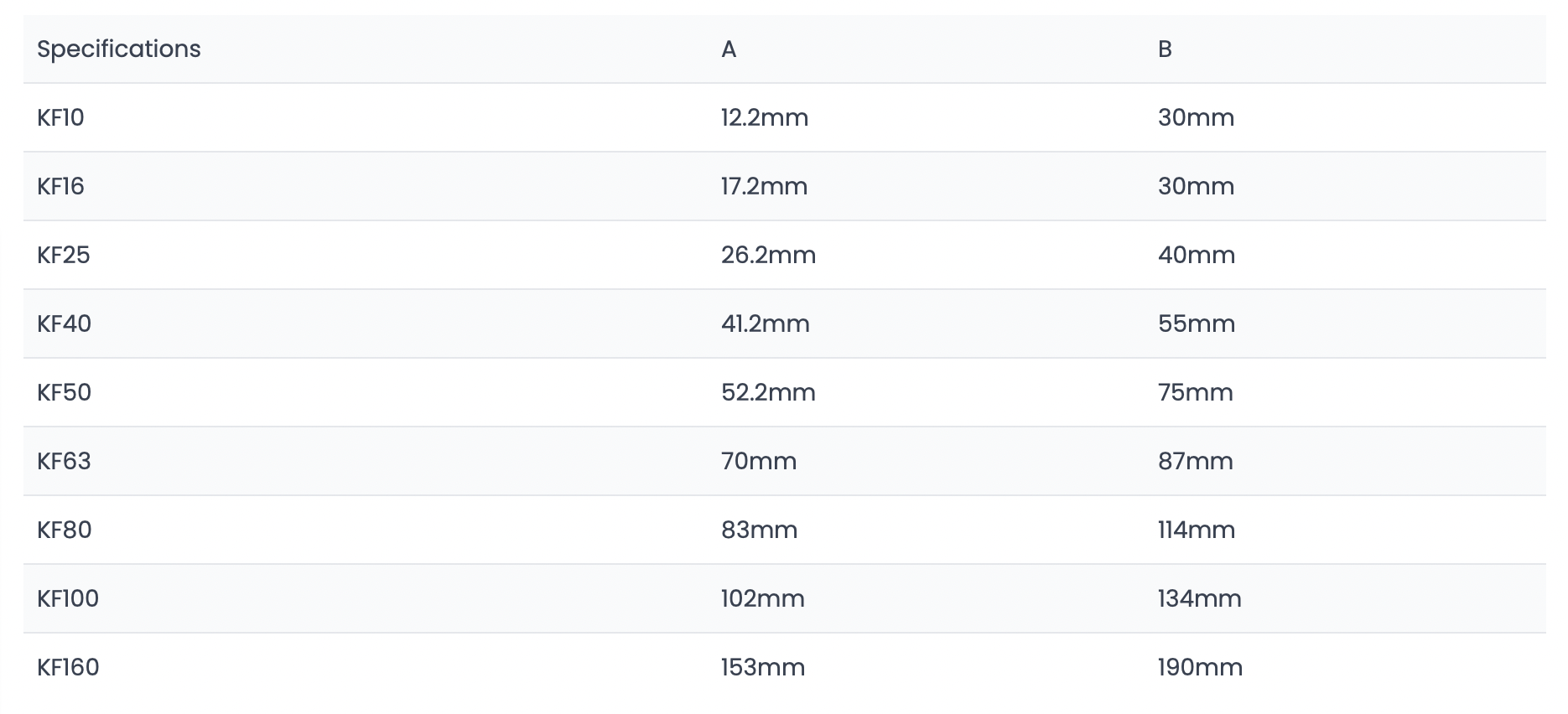This screenshot has height=714, width=1568.
Task: Click the KF160 row label
Action: (68, 667)
